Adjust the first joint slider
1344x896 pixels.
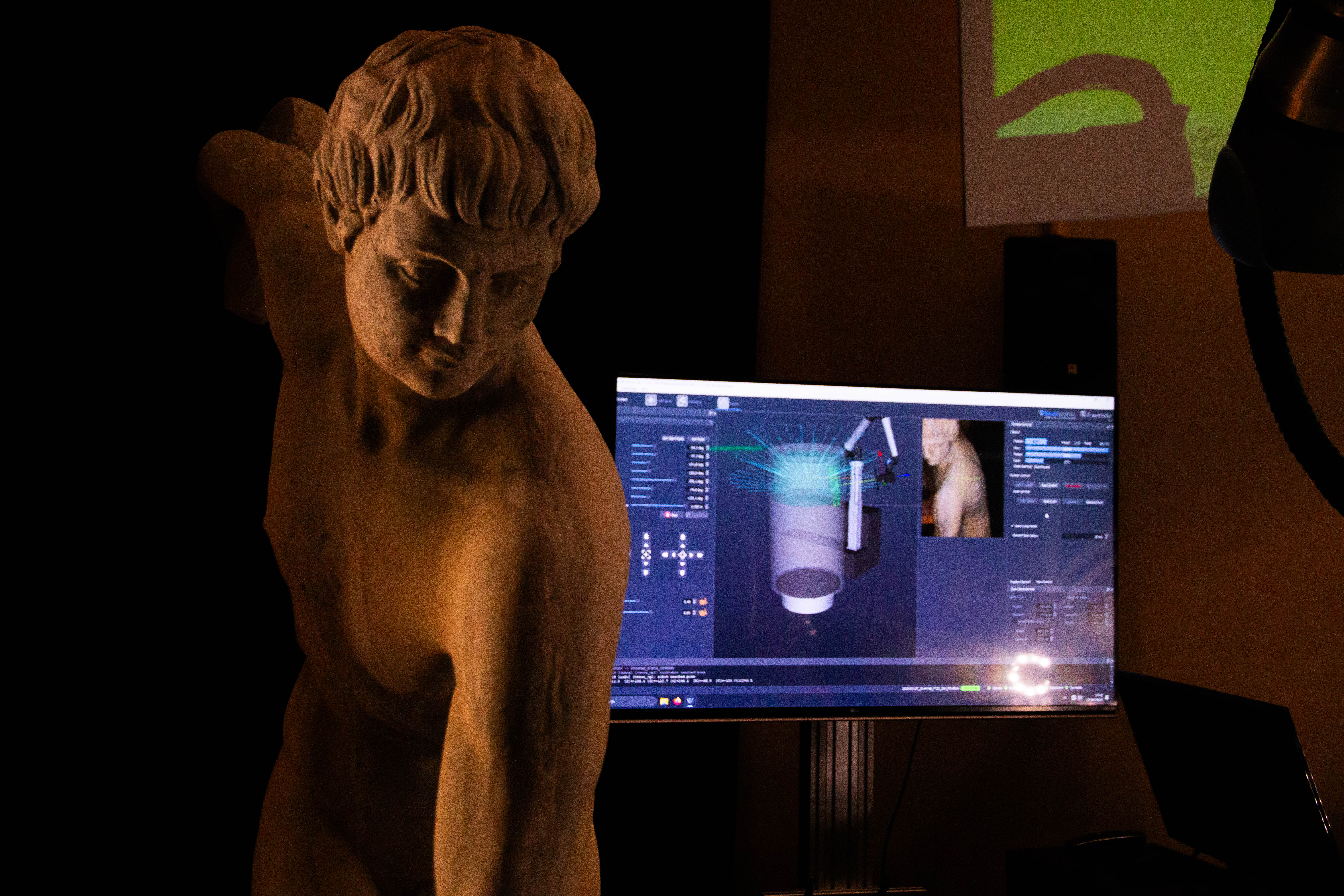tap(644, 446)
